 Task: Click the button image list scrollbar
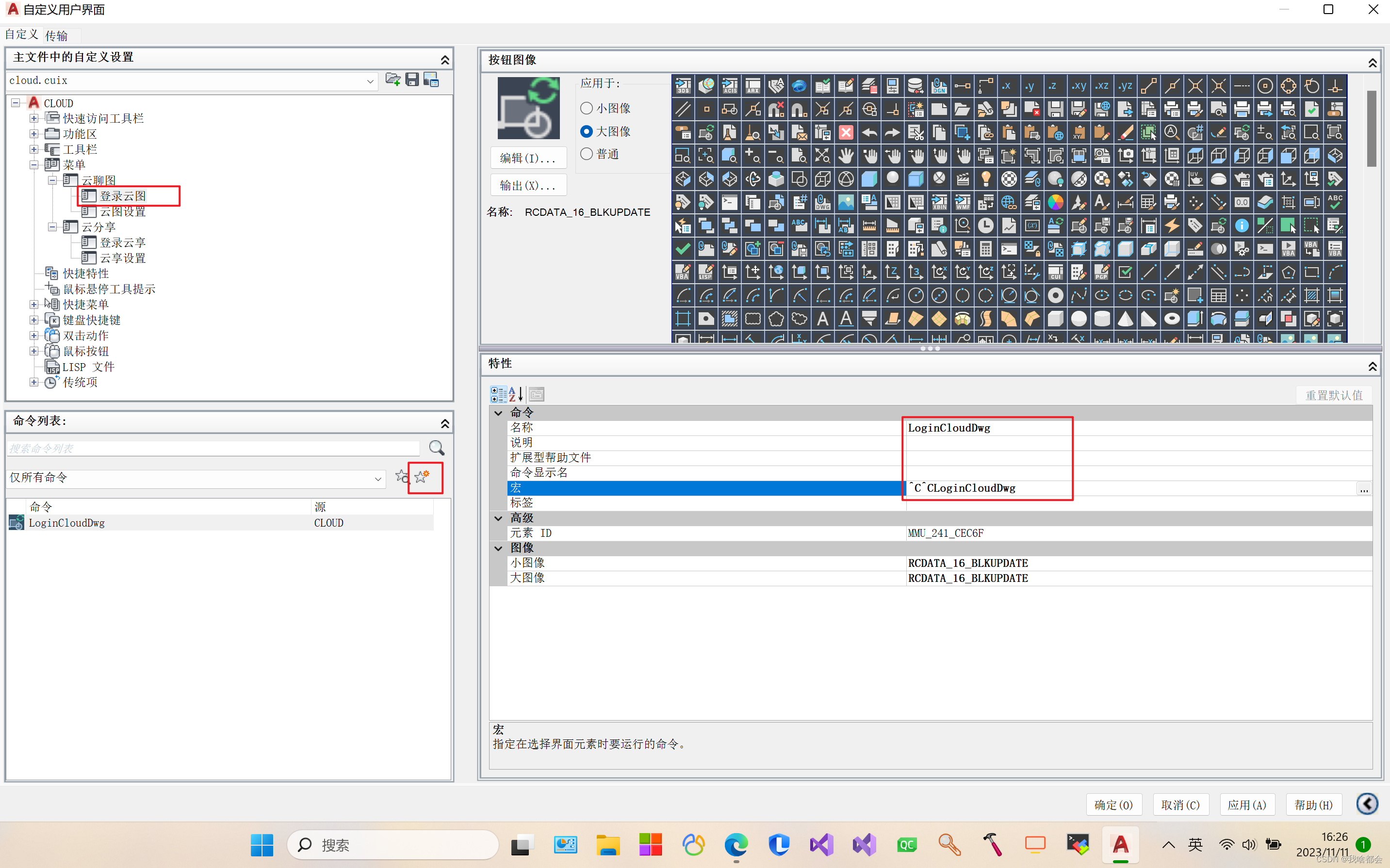coord(1371,129)
